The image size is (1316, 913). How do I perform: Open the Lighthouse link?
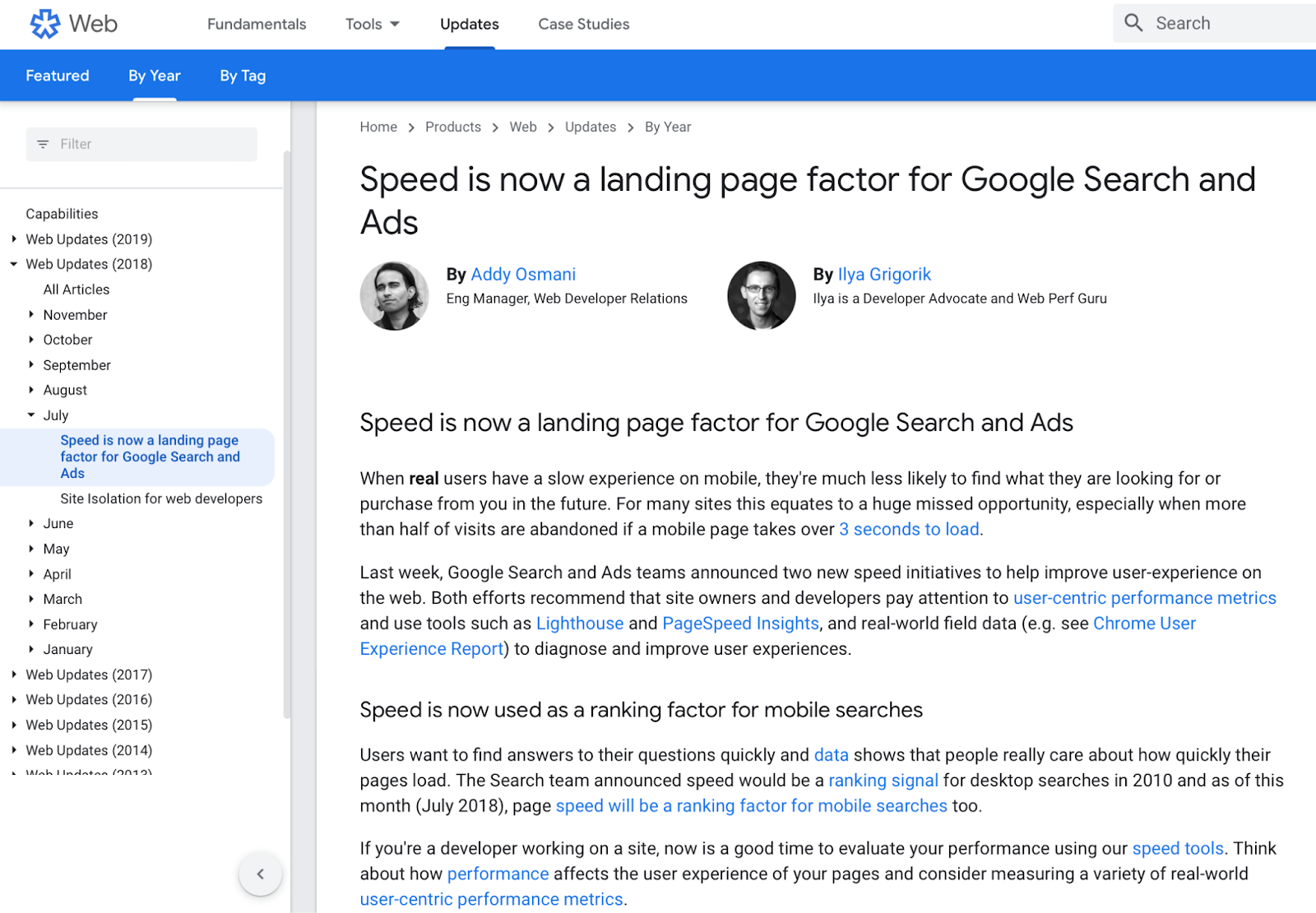tap(580, 623)
